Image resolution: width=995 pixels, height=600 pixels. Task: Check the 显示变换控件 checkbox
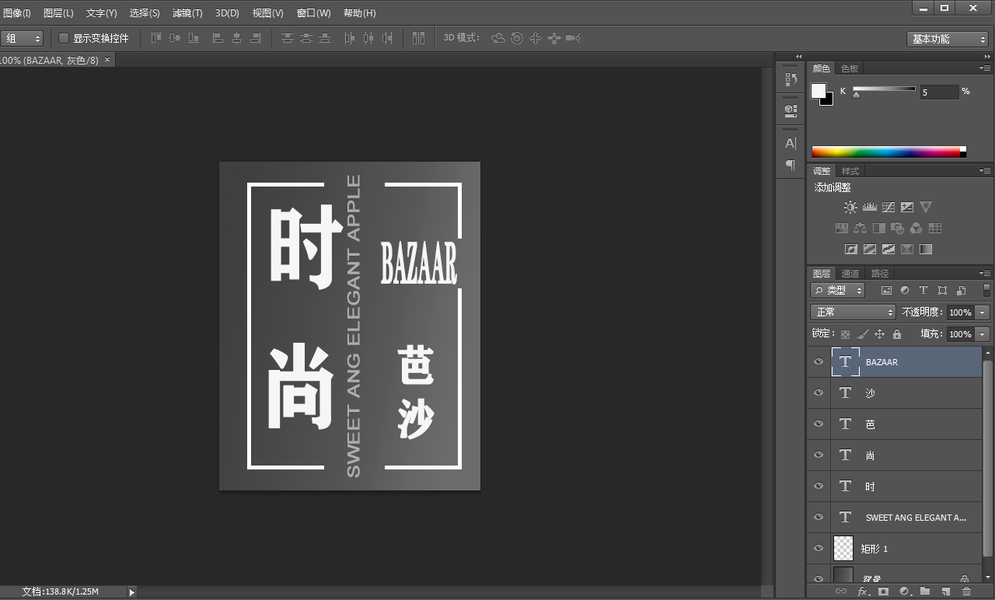point(63,38)
